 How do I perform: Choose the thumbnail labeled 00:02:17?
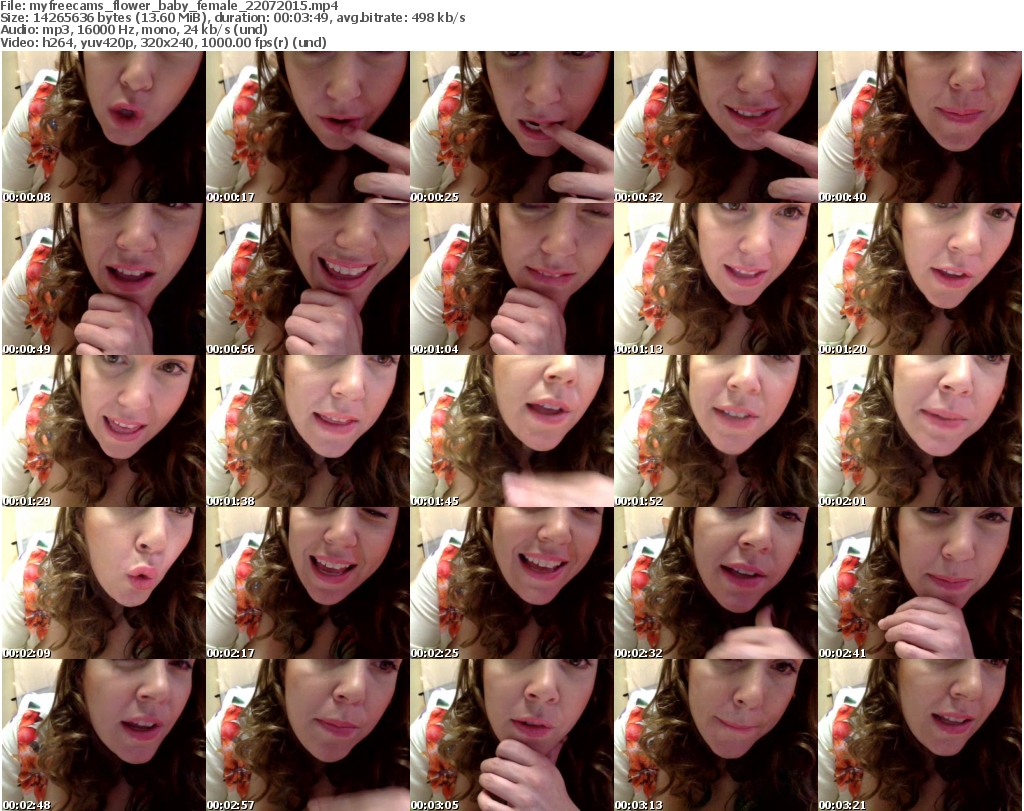click(308, 583)
